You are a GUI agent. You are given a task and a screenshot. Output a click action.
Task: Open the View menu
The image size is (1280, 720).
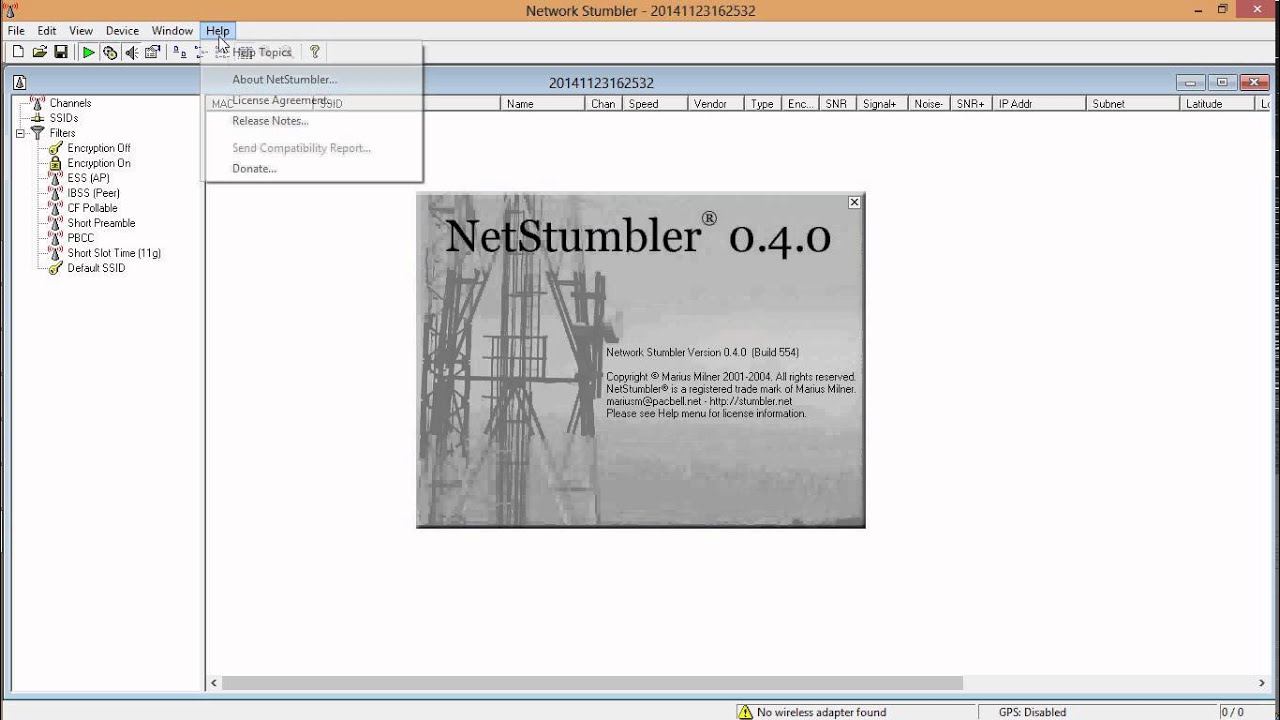tap(81, 31)
